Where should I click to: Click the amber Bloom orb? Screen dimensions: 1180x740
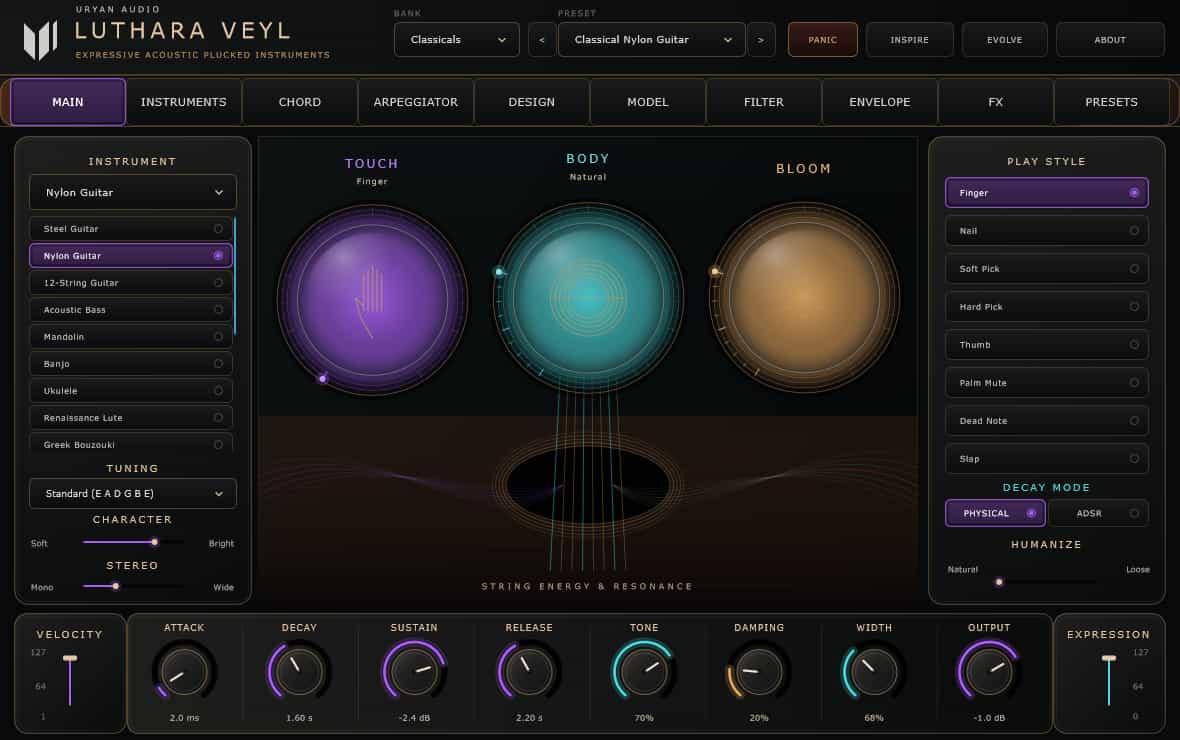click(x=804, y=297)
